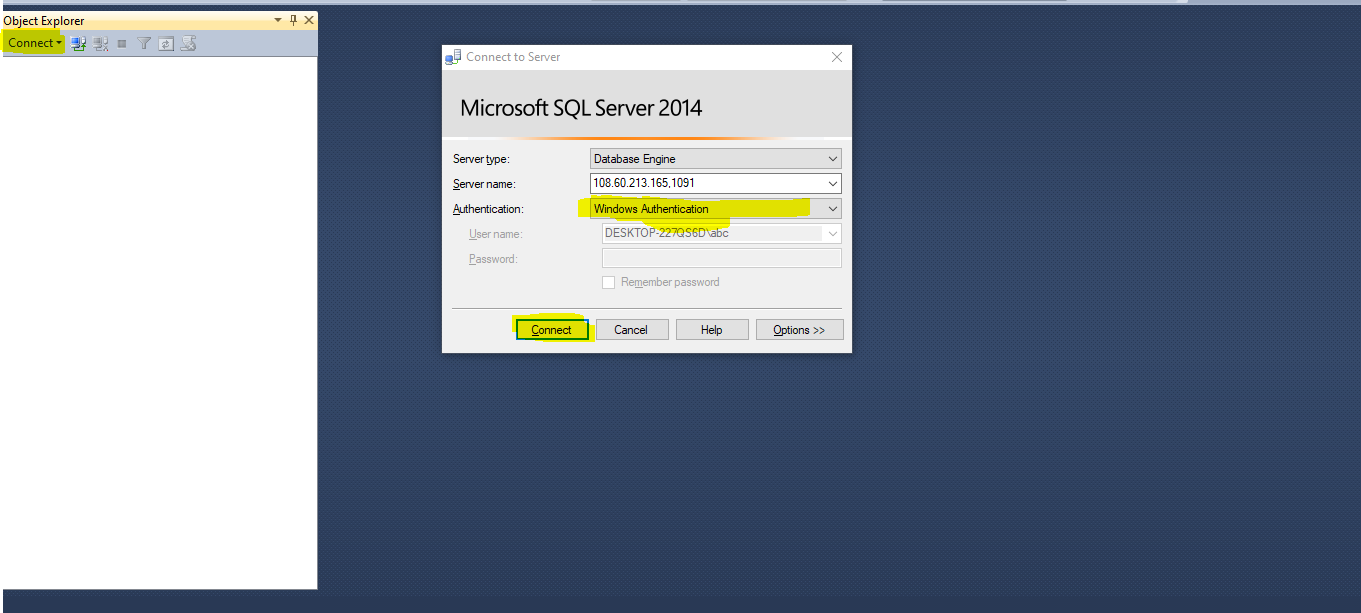The width and height of the screenshot is (1361, 613).
Task: Click the Connect Object Explorer icon
Action: point(78,43)
